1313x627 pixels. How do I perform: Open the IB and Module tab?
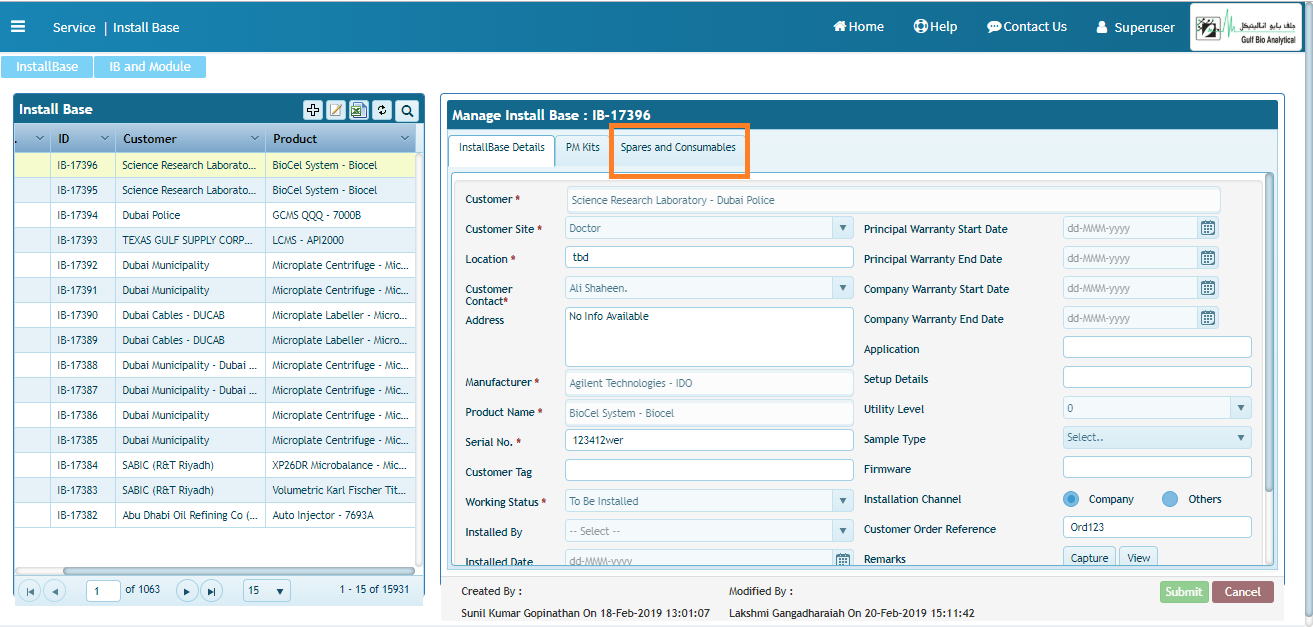(150, 67)
